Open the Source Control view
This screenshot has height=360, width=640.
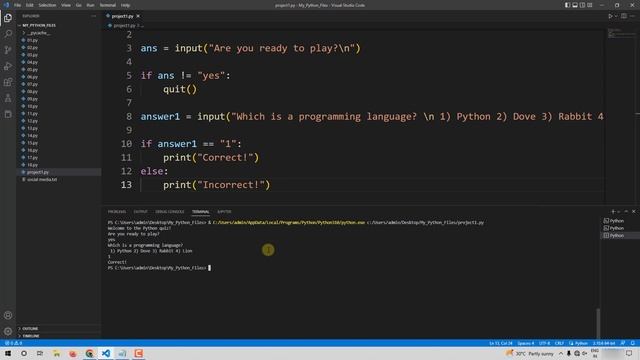[8, 50]
